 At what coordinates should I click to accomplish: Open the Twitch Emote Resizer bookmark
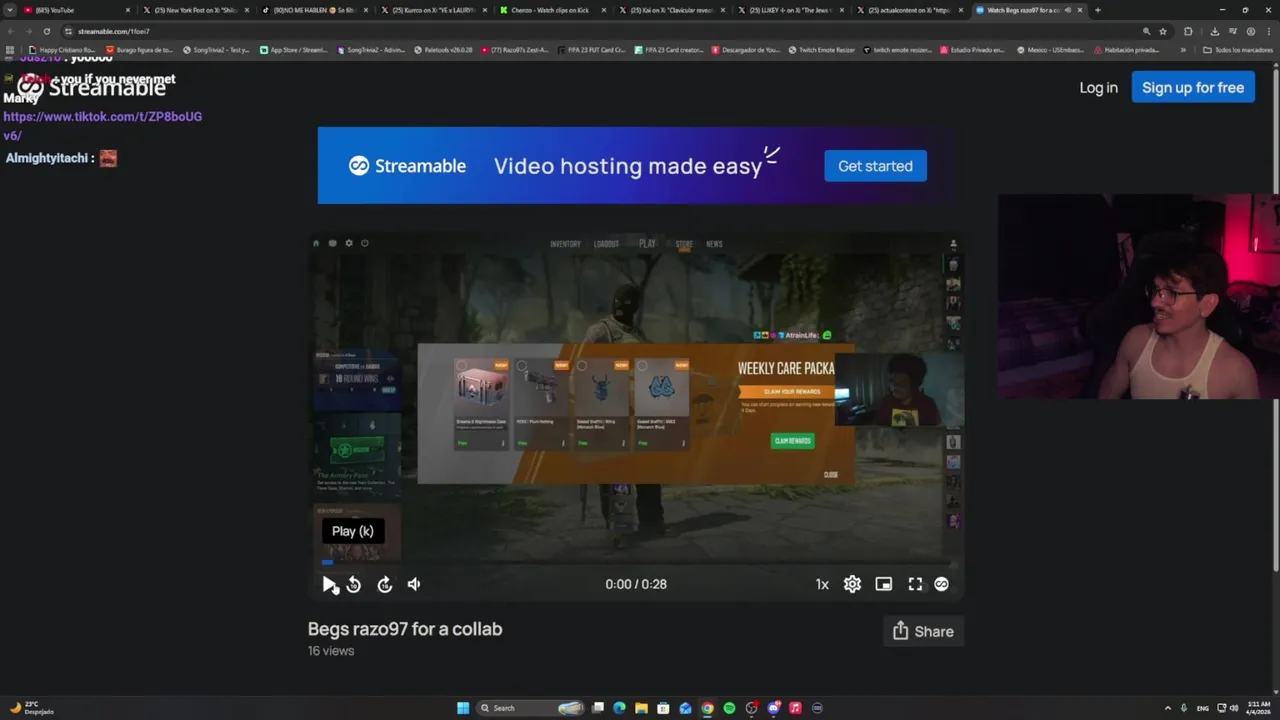click(x=820, y=49)
